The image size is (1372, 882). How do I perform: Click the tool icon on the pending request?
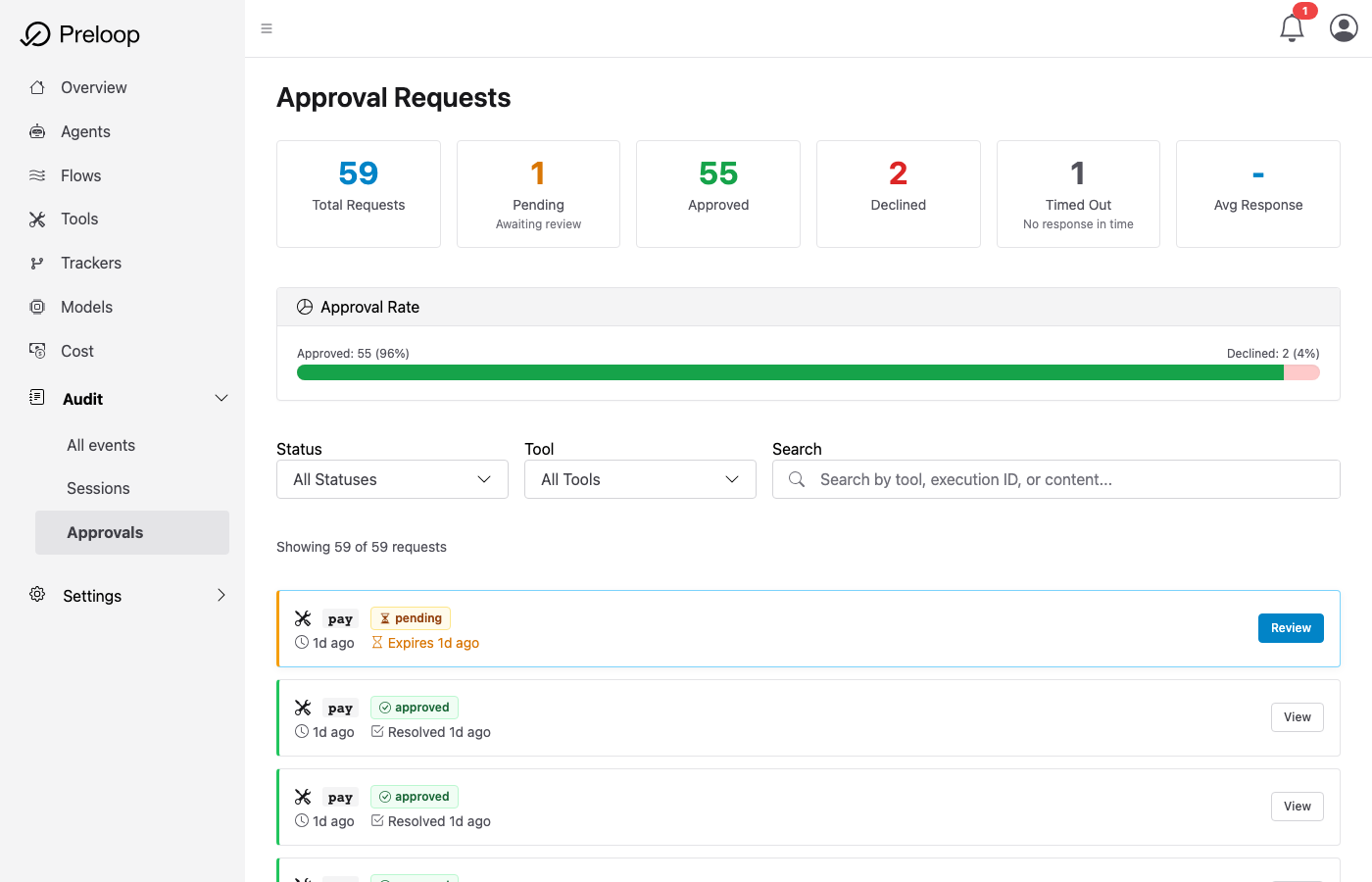tap(303, 618)
